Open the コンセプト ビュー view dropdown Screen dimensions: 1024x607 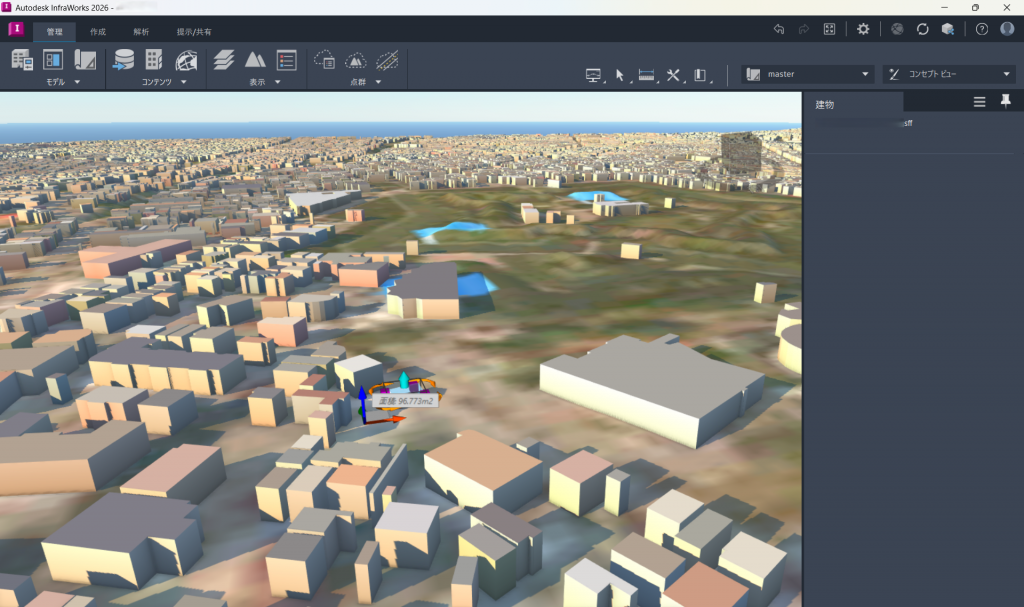(x=1007, y=74)
